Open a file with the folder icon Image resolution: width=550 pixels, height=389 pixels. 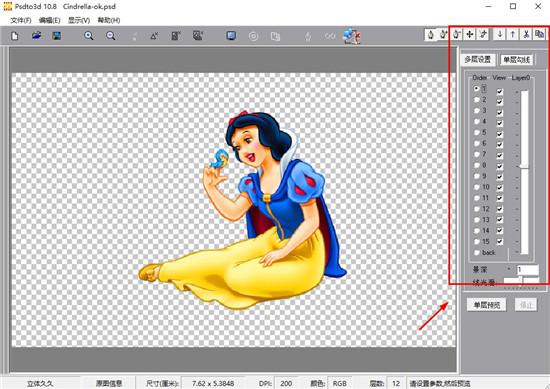click(x=36, y=35)
